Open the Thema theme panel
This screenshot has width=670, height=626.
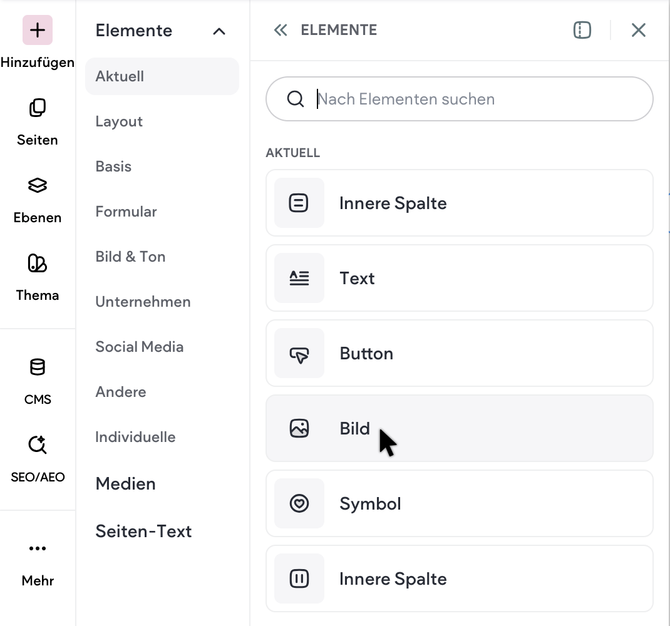click(38, 278)
